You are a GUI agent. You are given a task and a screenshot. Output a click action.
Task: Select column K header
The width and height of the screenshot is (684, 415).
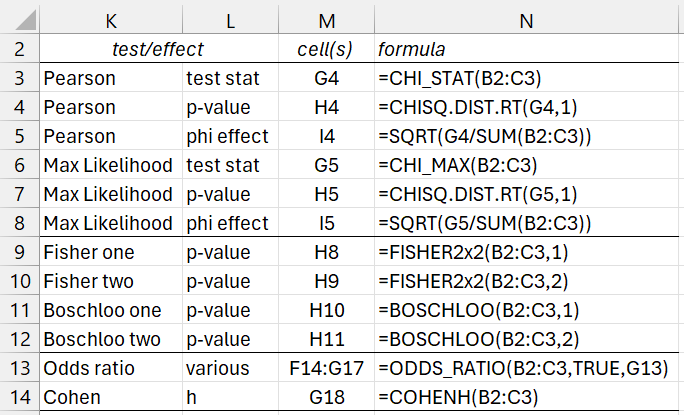110,17
